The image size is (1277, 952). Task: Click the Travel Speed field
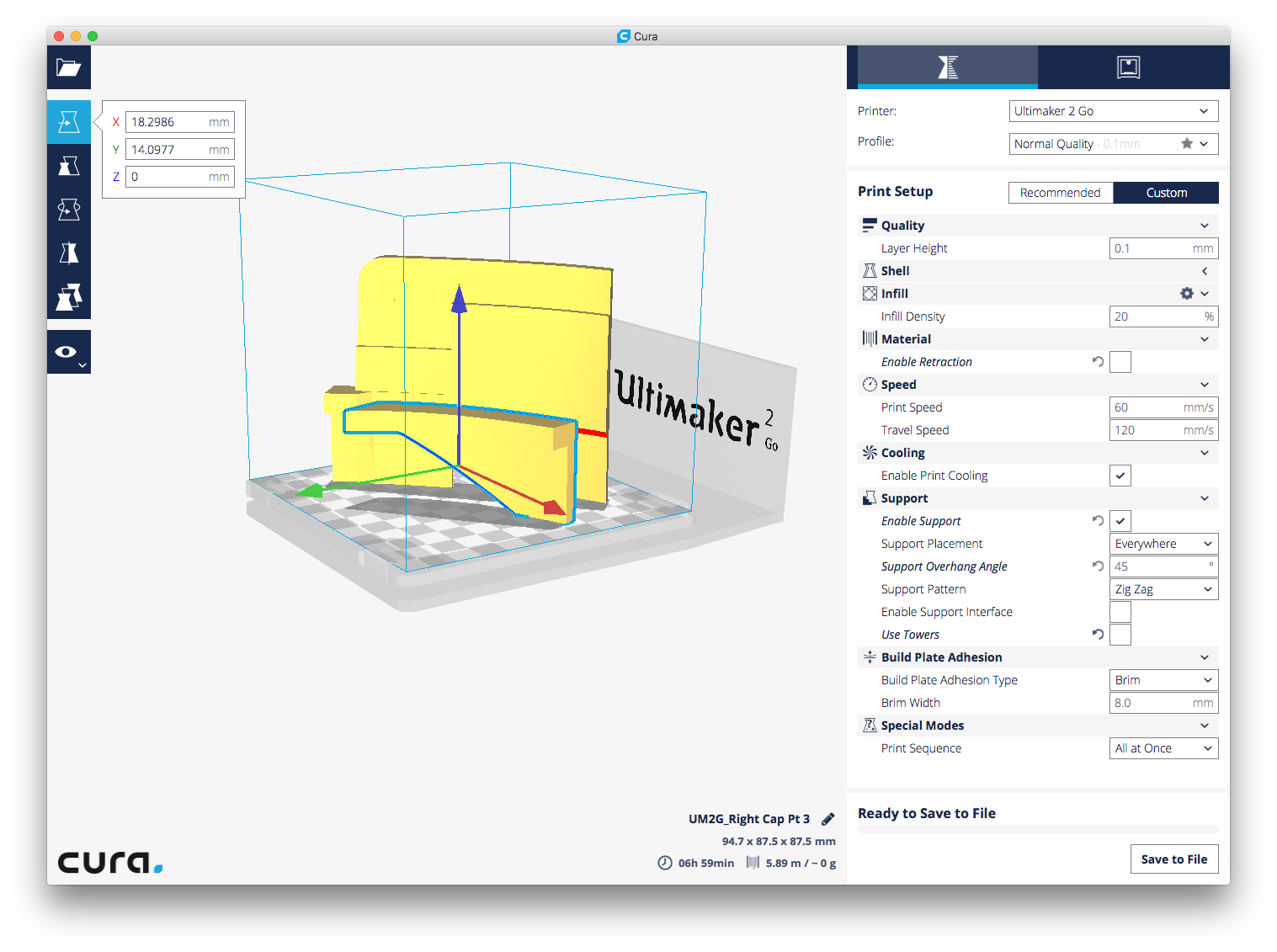[1163, 430]
